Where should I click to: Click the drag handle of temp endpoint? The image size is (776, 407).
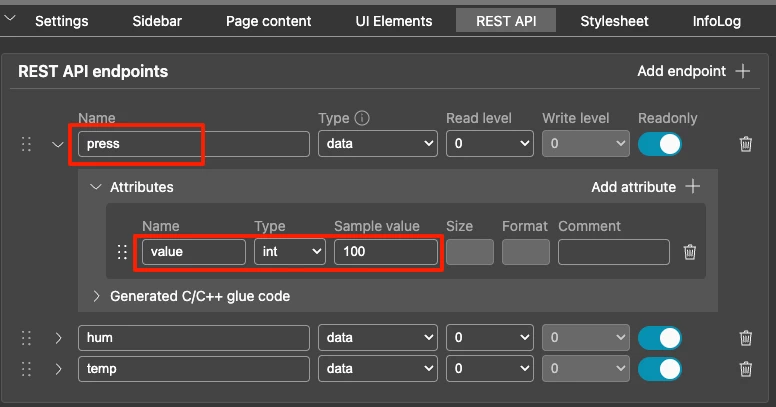(x=27, y=369)
